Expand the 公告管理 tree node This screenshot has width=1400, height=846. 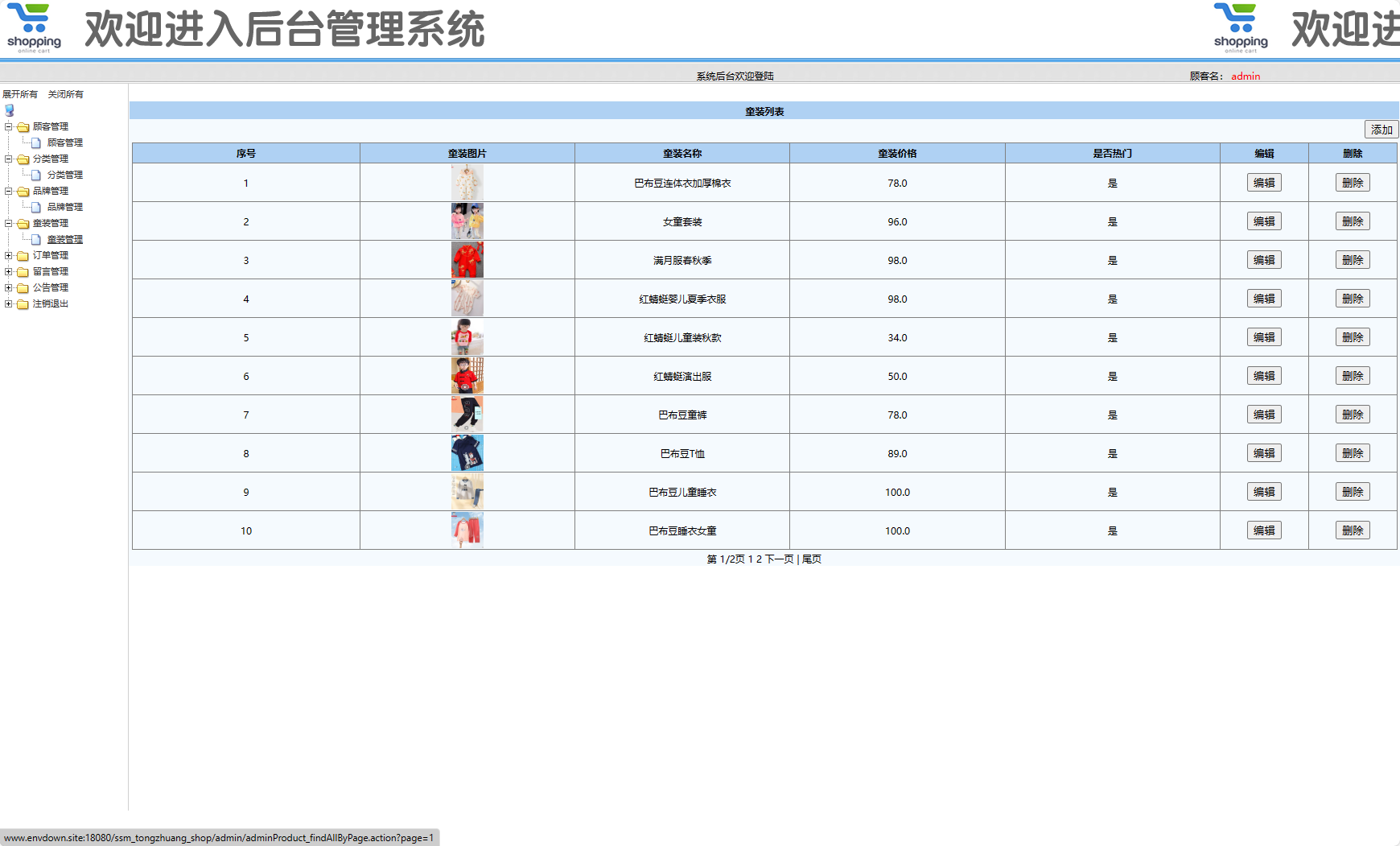8,287
